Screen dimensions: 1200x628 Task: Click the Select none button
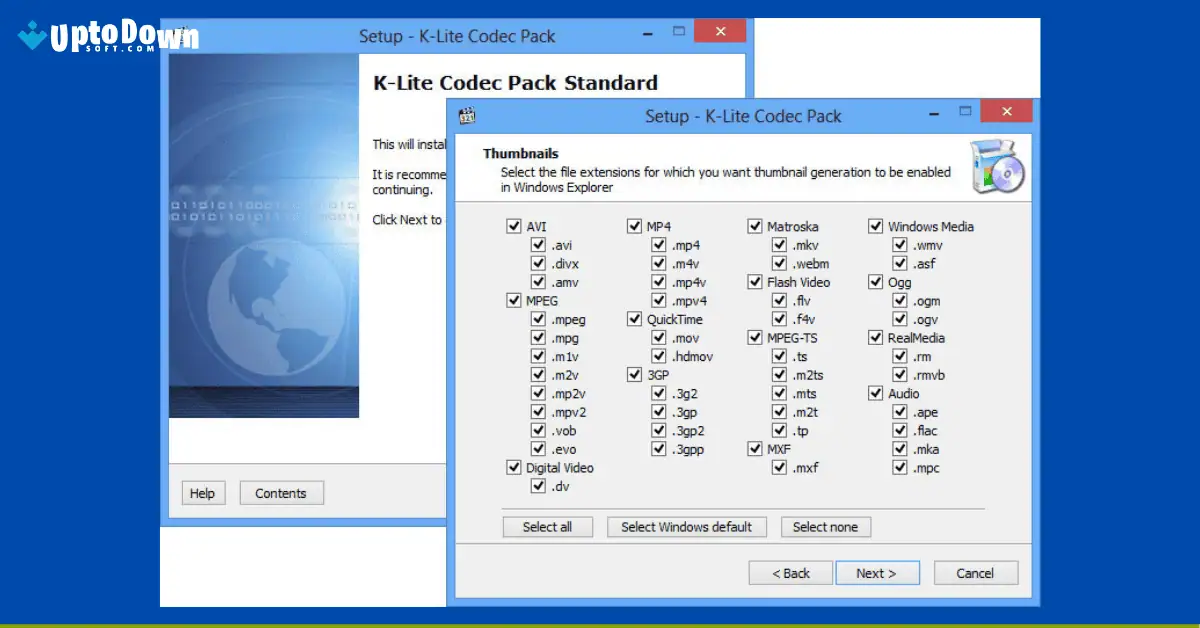pos(825,527)
